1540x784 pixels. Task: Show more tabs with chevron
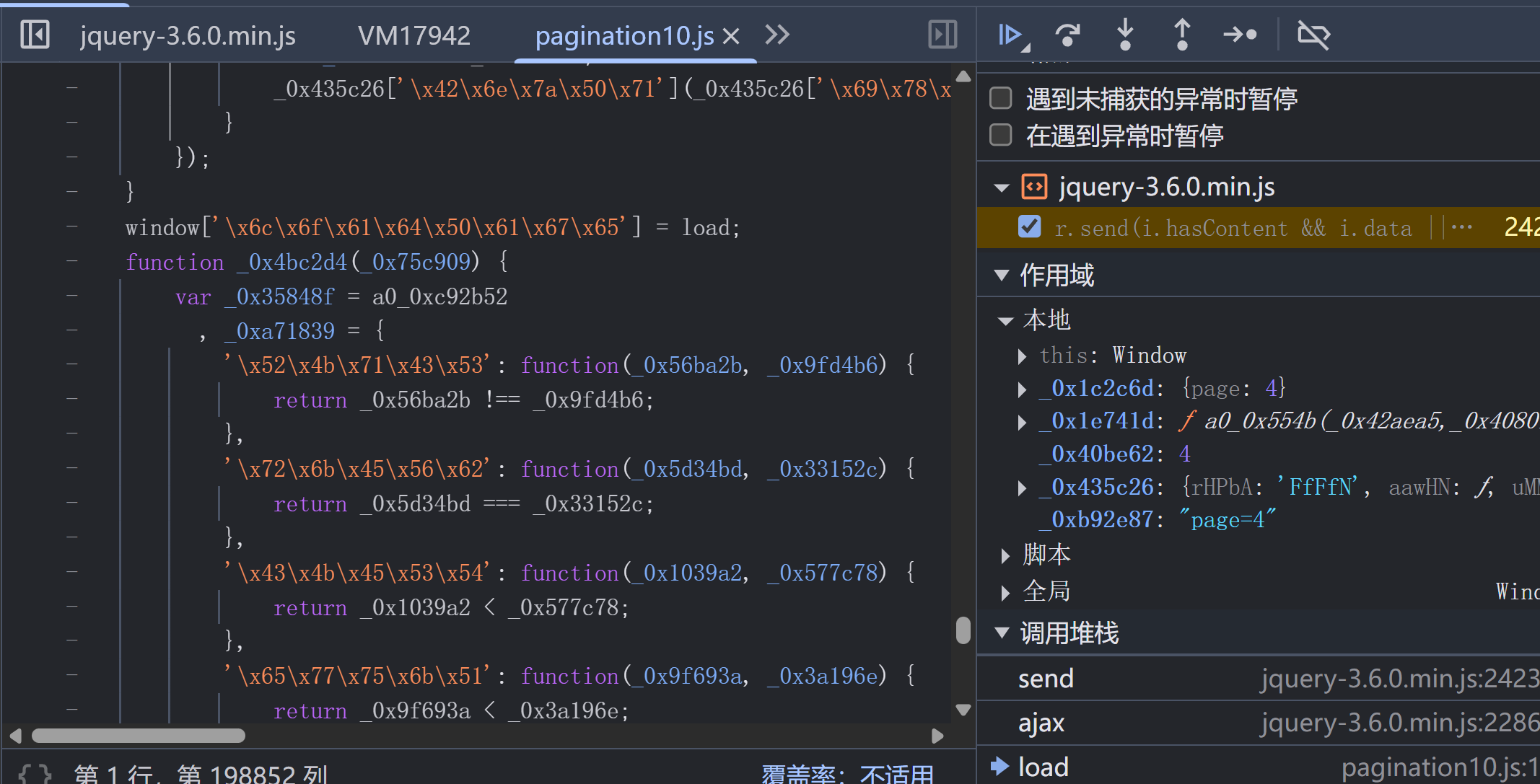coord(777,35)
